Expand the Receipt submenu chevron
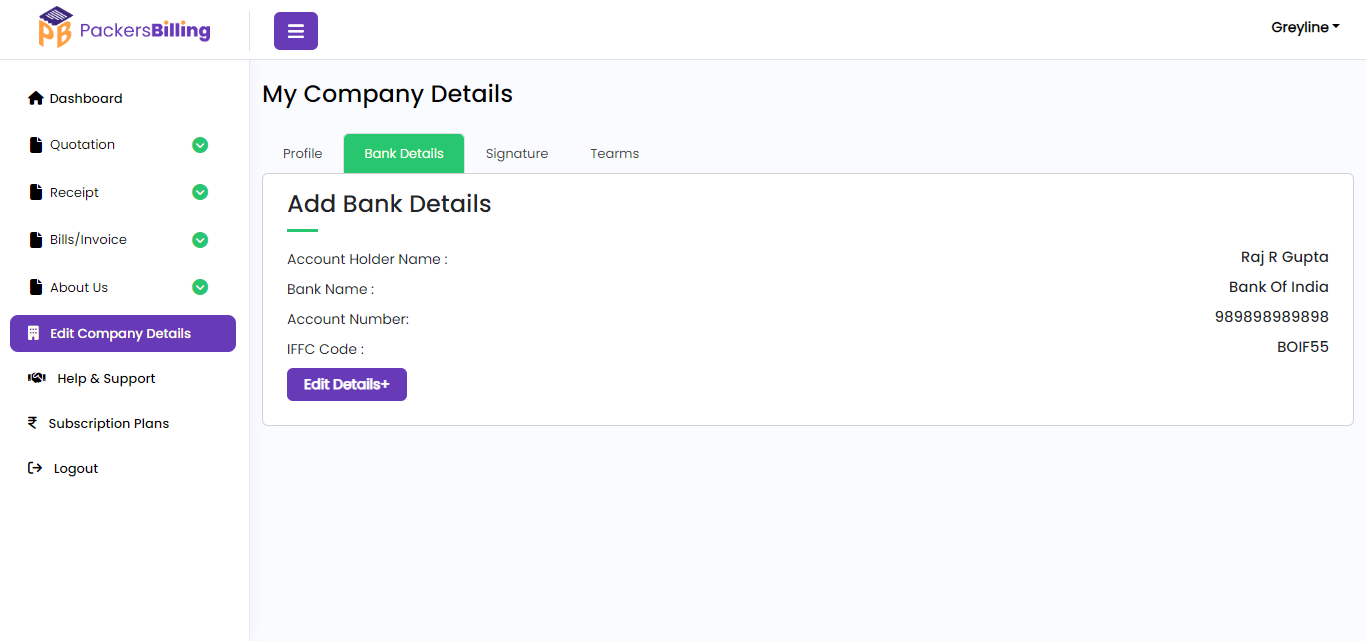The image size is (1366, 641). click(x=200, y=192)
